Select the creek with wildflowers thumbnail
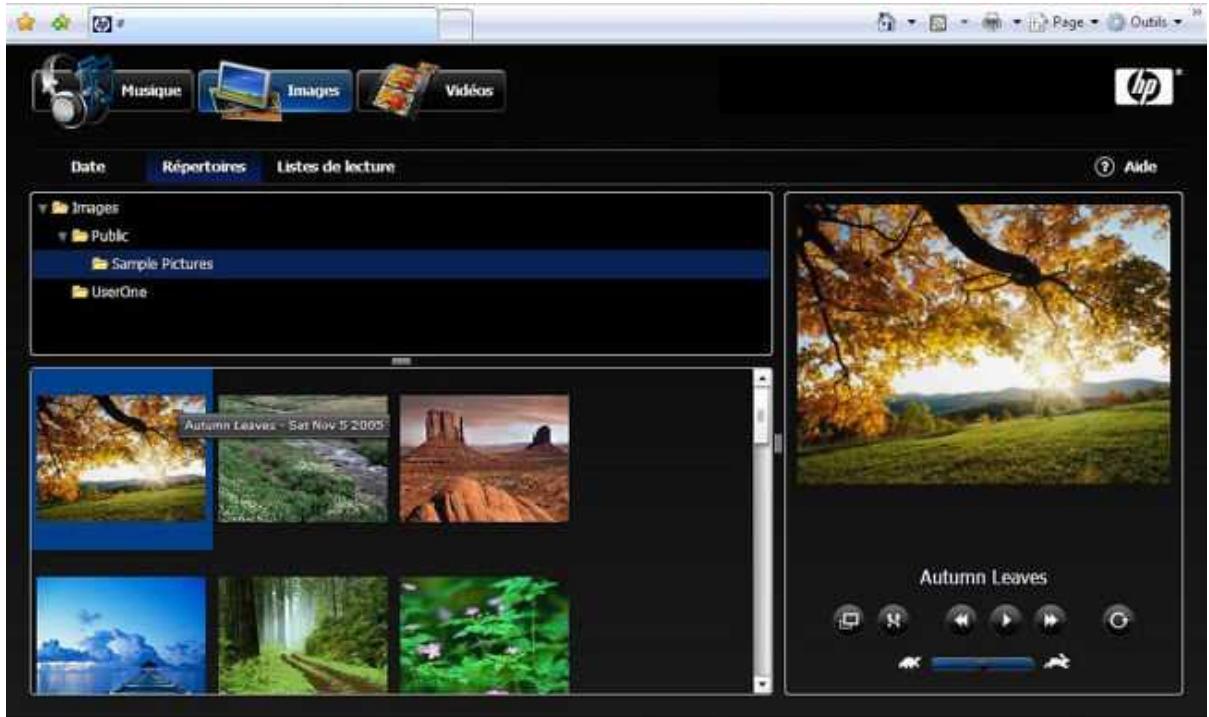The width and height of the screenshot is (1209, 717). tap(303, 458)
